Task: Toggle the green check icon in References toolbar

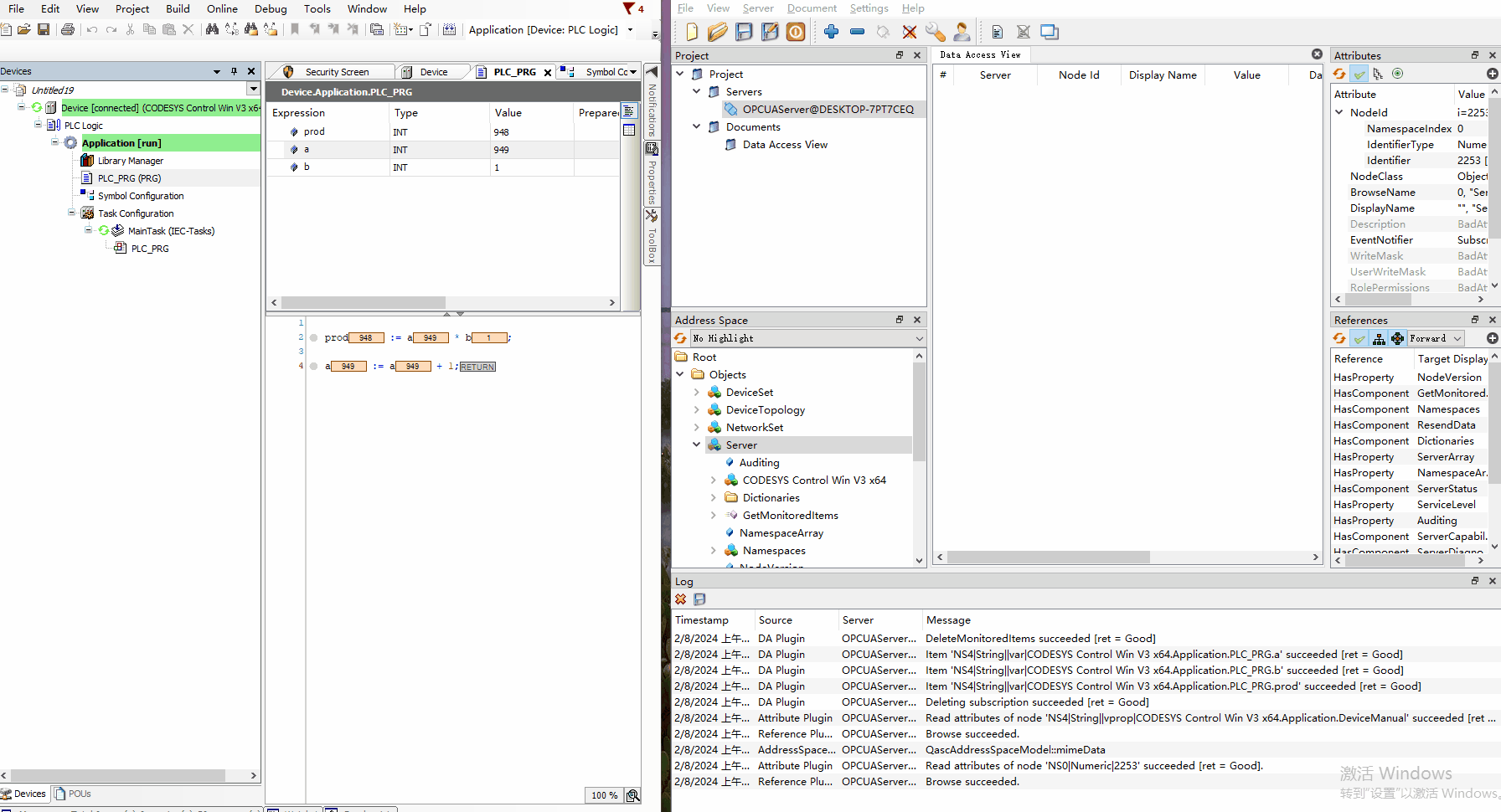Action: (x=1359, y=338)
